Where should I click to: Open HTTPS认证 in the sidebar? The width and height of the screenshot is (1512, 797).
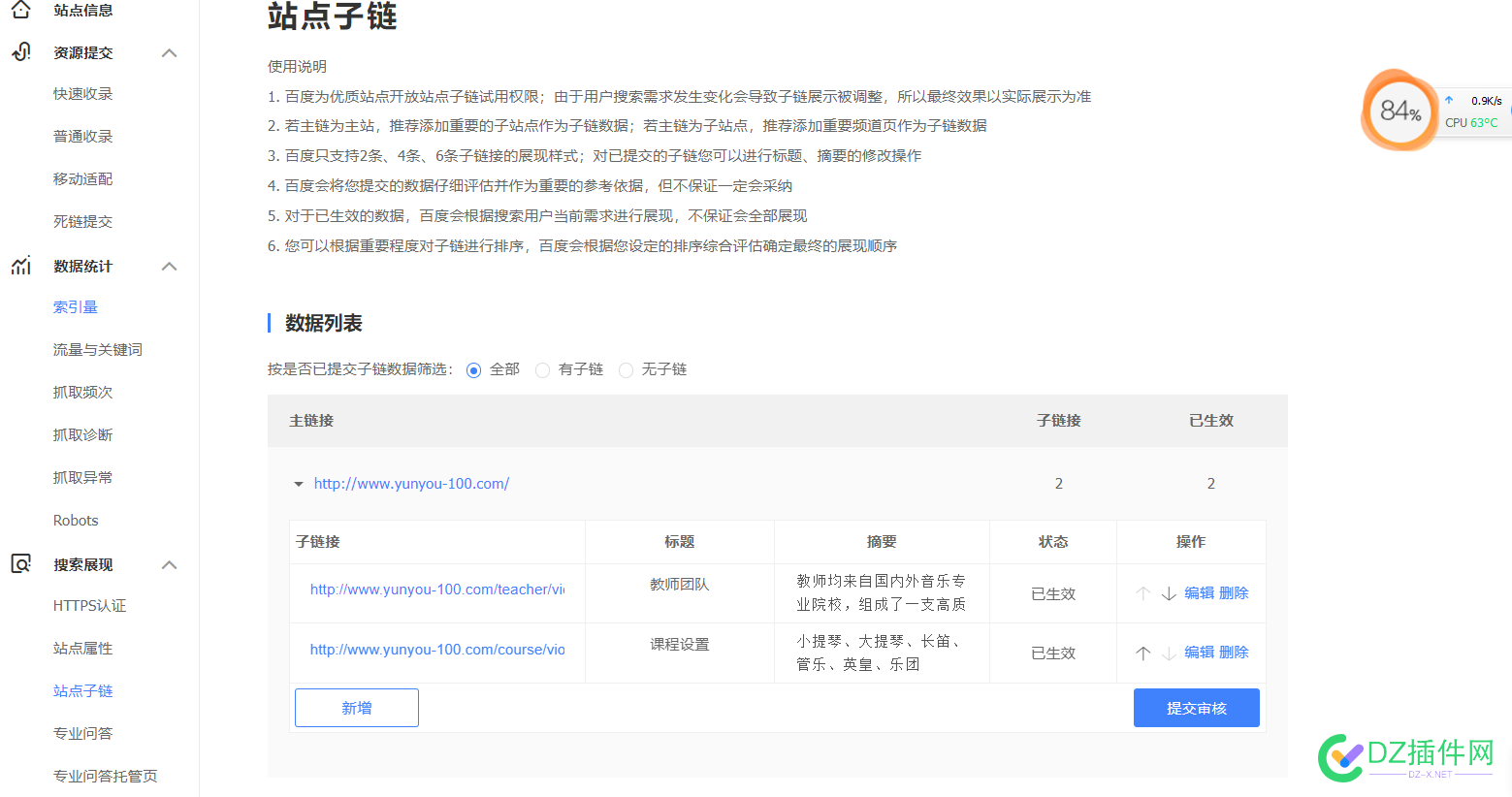[90, 606]
